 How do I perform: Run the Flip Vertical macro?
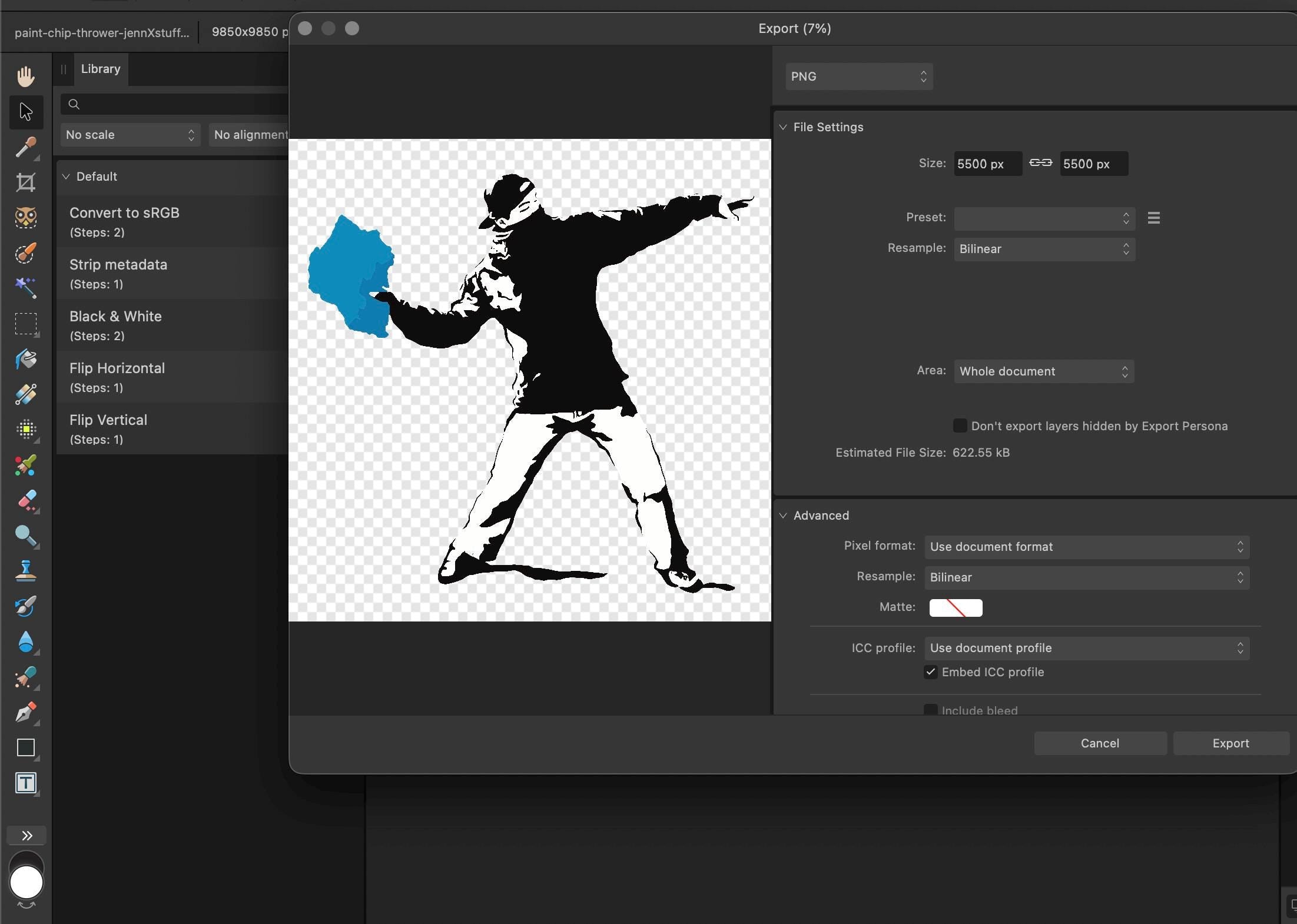[173, 429]
